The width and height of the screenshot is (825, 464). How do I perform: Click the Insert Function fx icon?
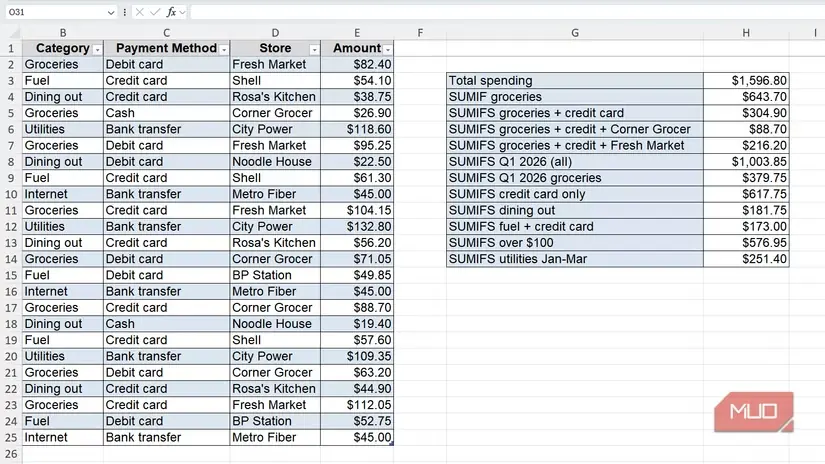click(x=171, y=12)
